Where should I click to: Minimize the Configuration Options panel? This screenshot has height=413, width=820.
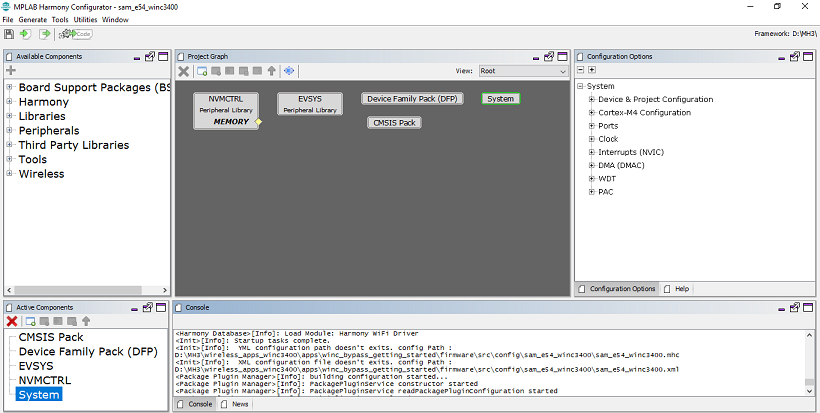click(781, 59)
